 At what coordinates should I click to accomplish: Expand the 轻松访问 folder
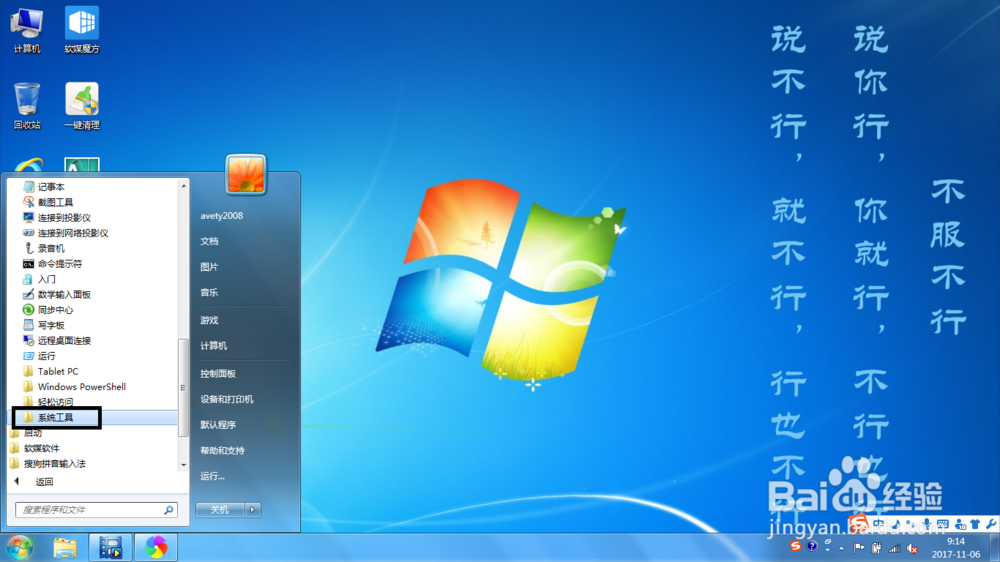click(x=48, y=401)
